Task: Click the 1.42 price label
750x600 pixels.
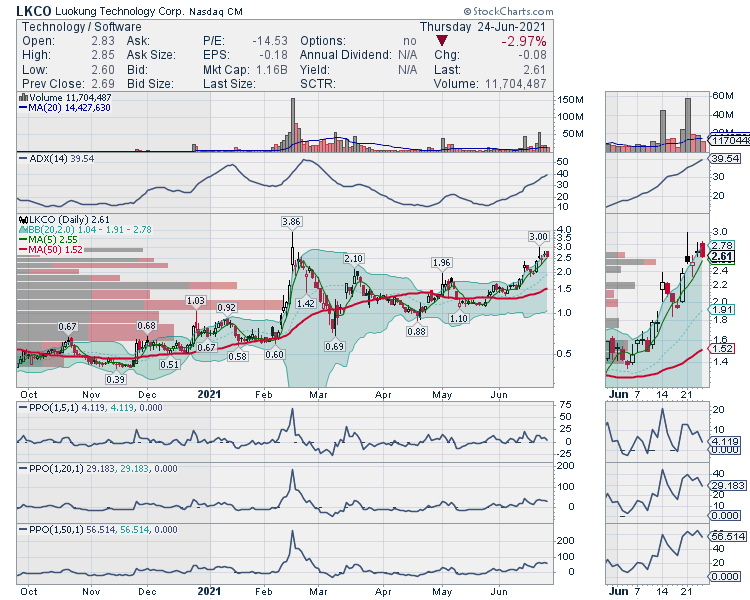Action: (x=306, y=303)
